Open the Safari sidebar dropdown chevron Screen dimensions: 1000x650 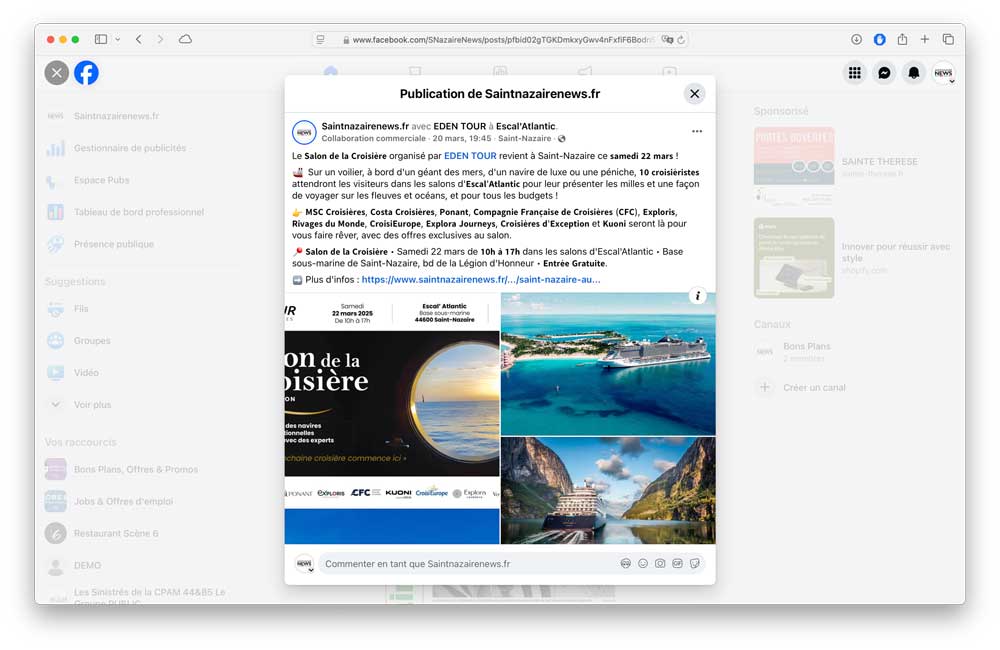pyautogui.click(x=118, y=39)
